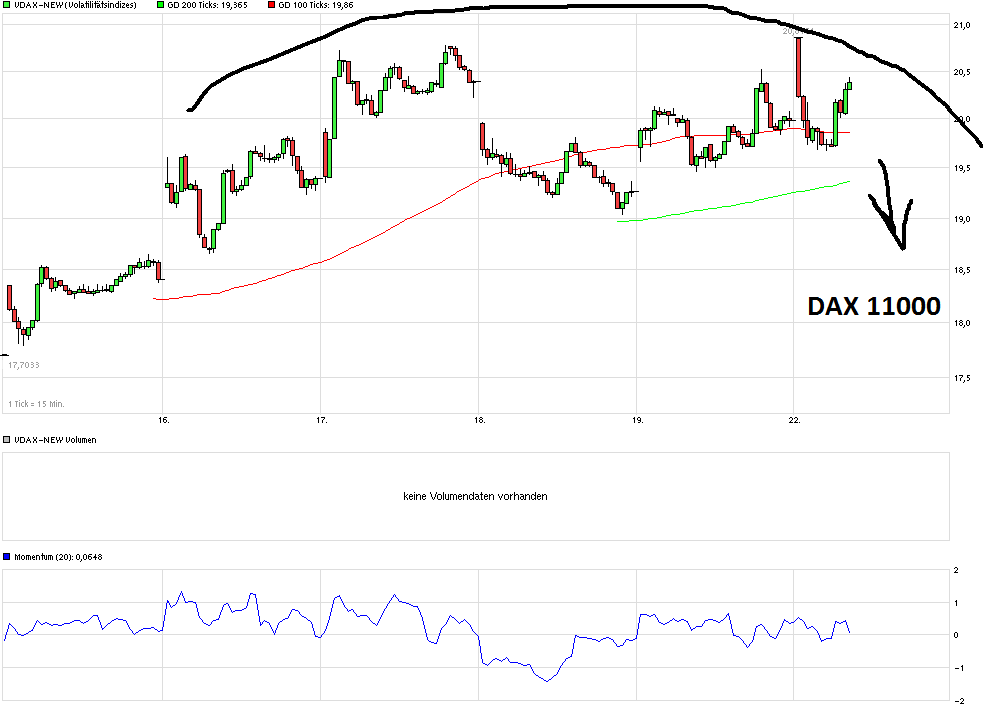The width and height of the screenshot is (990, 711).
Task: Click the gray VDAX-NEW Volumen legend swatch
Action: 7,439
